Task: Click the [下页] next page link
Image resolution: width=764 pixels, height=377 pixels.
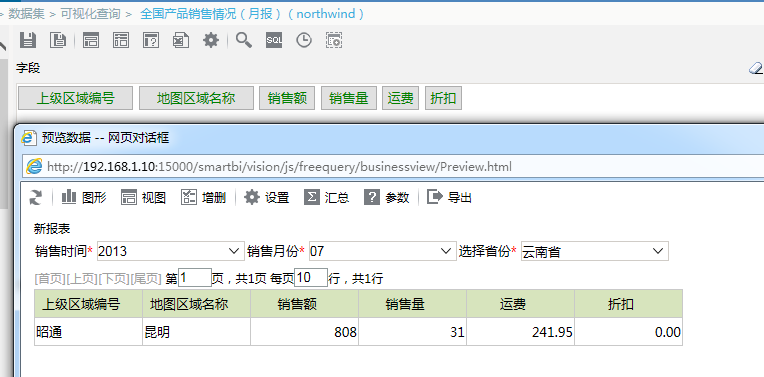Action: pyautogui.click(x=114, y=279)
